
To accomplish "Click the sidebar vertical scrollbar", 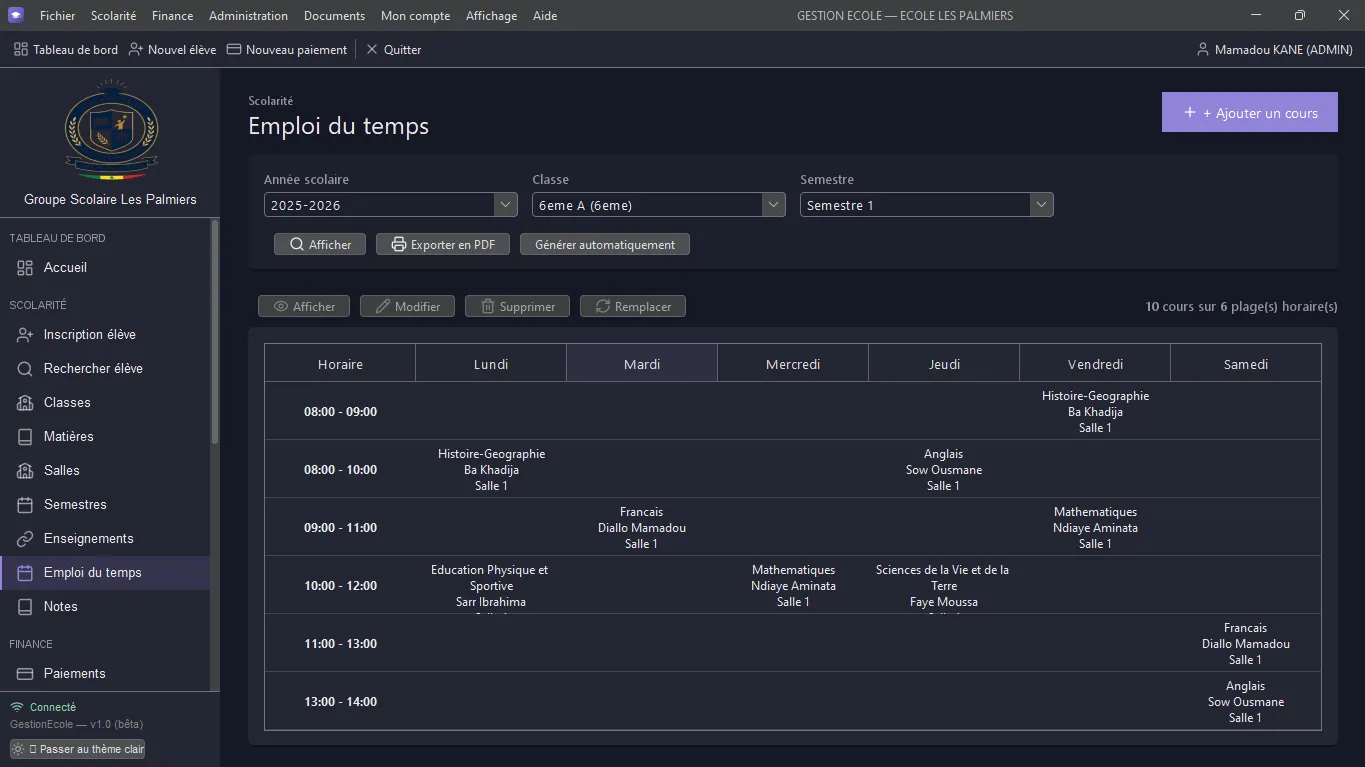I will (214, 333).
